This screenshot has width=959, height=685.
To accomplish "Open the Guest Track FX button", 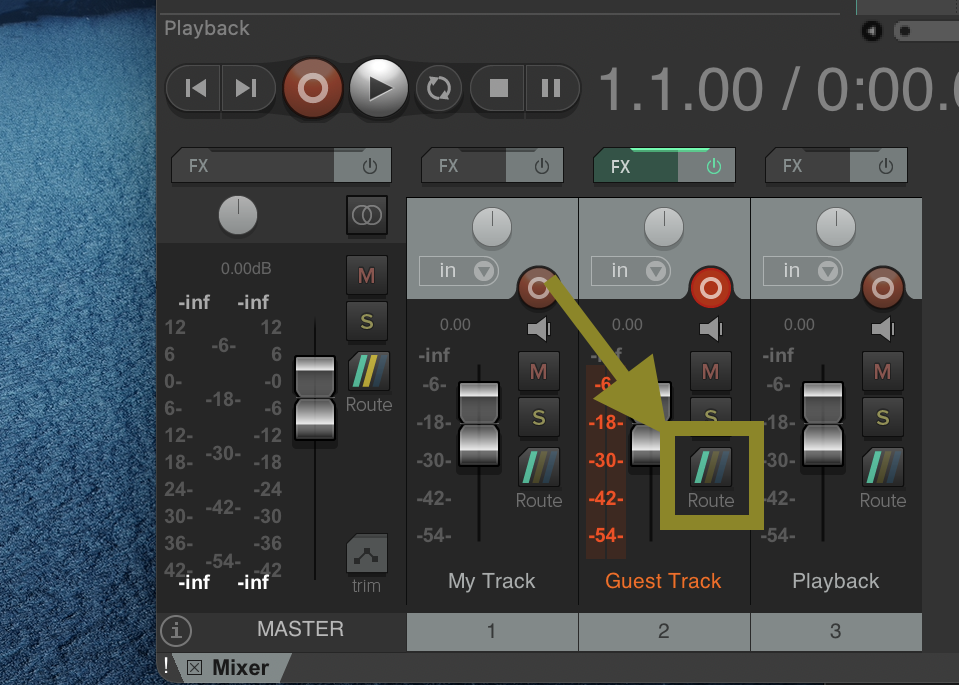I will pyautogui.click(x=636, y=166).
